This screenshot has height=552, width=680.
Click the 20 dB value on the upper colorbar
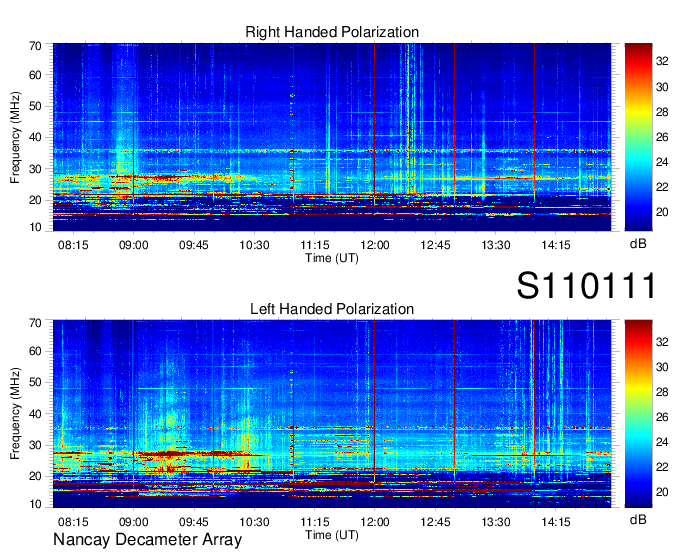point(662,212)
